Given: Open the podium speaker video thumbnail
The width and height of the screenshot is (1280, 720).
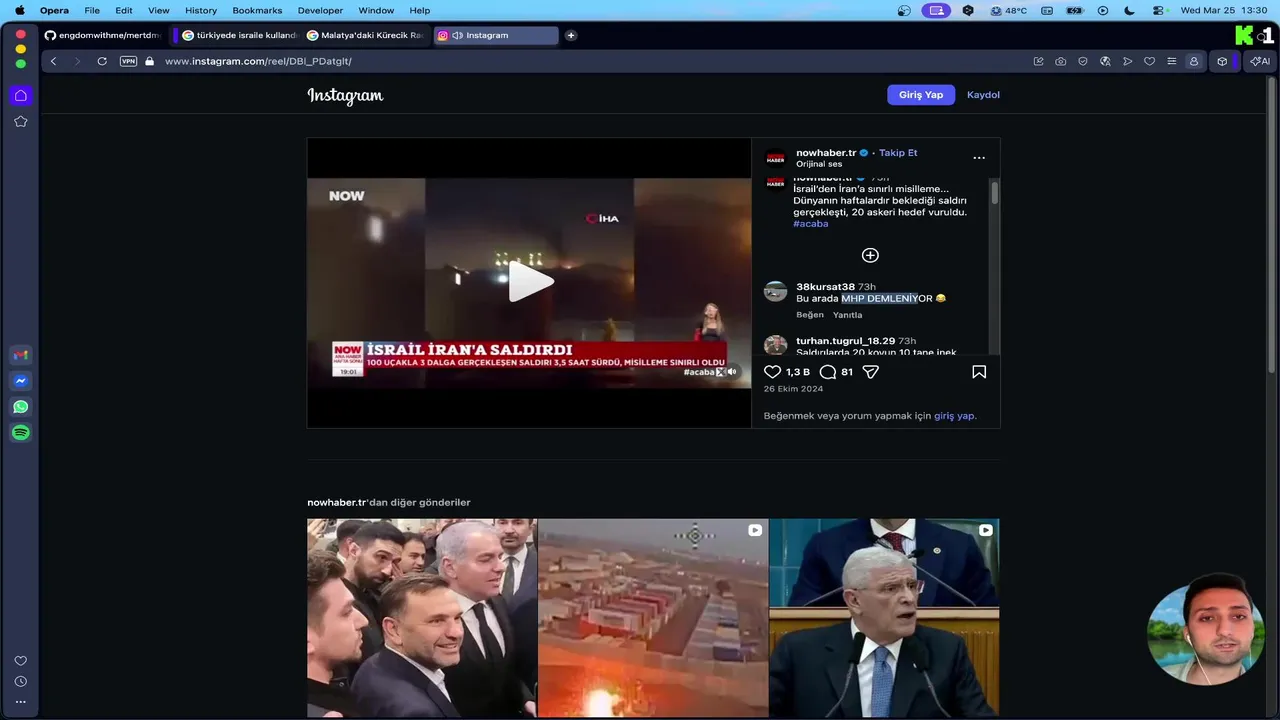Looking at the screenshot, I should 884,617.
